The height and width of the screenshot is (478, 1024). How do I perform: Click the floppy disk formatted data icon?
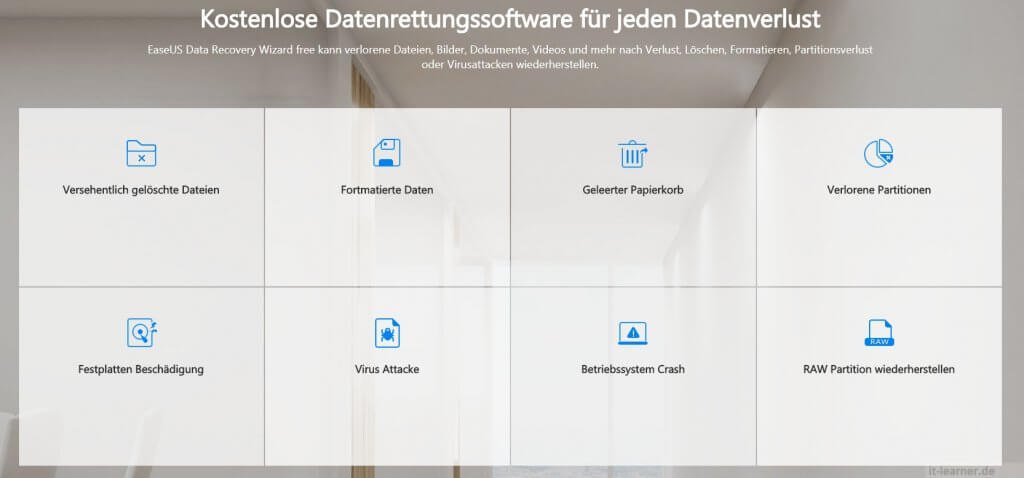tap(387, 153)
